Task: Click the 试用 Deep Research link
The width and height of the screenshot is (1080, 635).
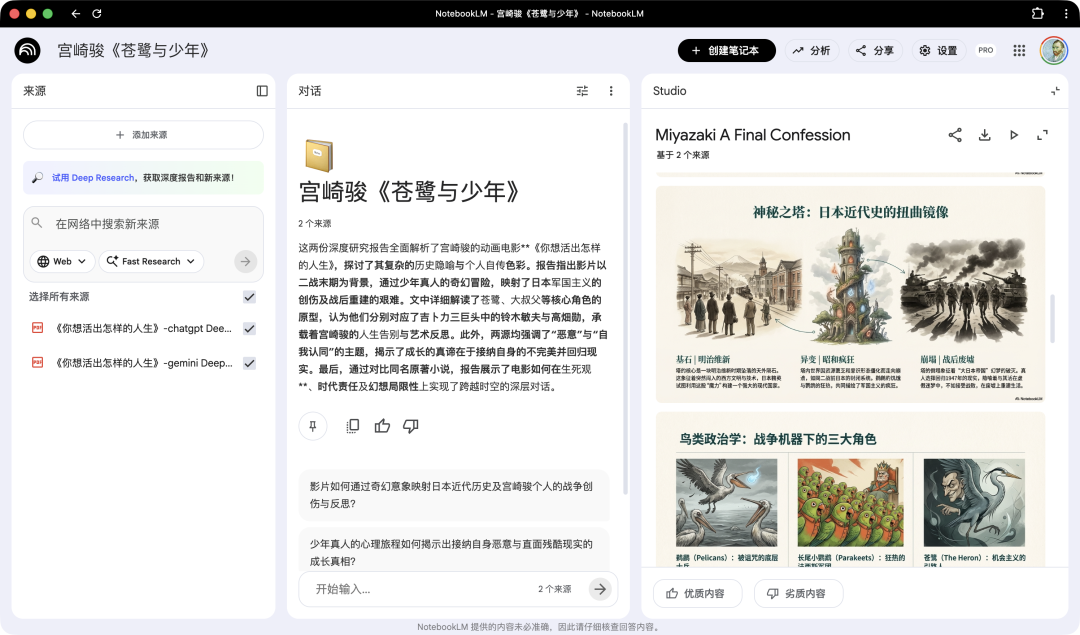Action: click(x=93, y=178)
